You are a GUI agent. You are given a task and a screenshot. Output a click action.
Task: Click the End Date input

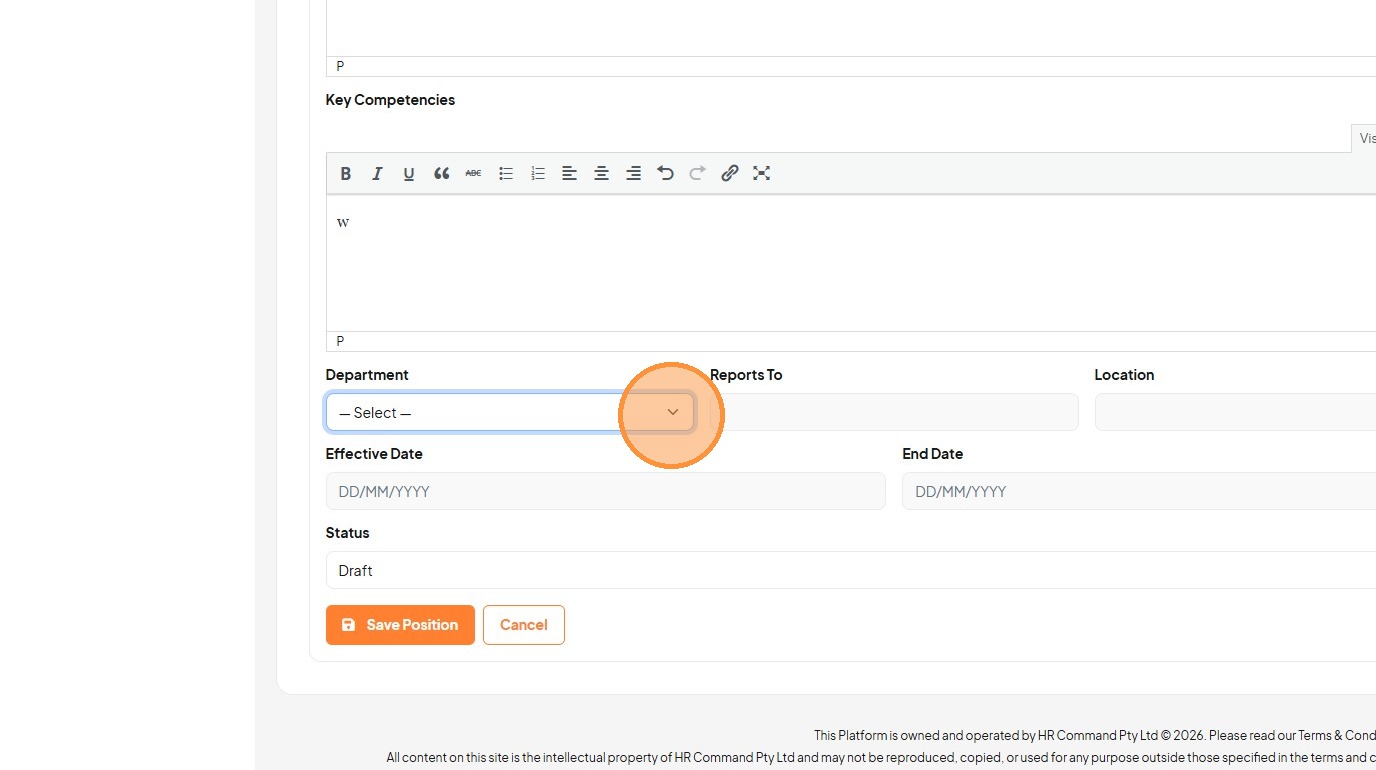pos(1139,491)
